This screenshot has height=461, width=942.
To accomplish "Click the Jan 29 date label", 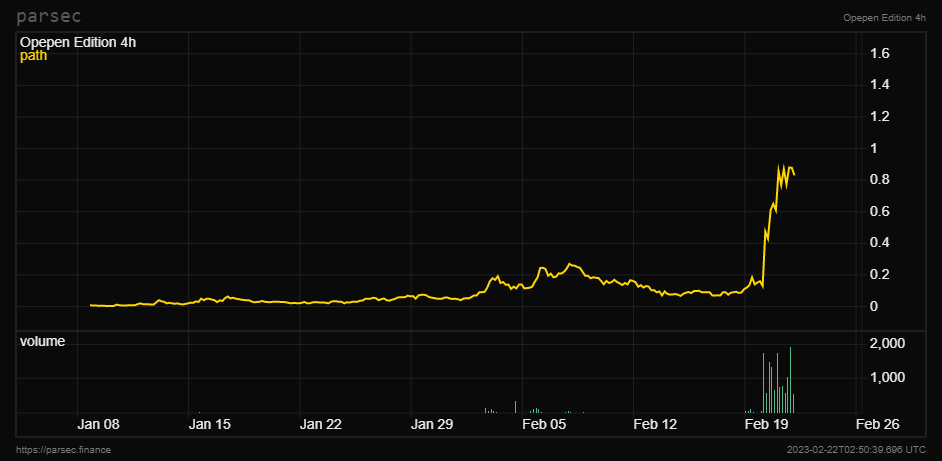I will coord(432,424).
